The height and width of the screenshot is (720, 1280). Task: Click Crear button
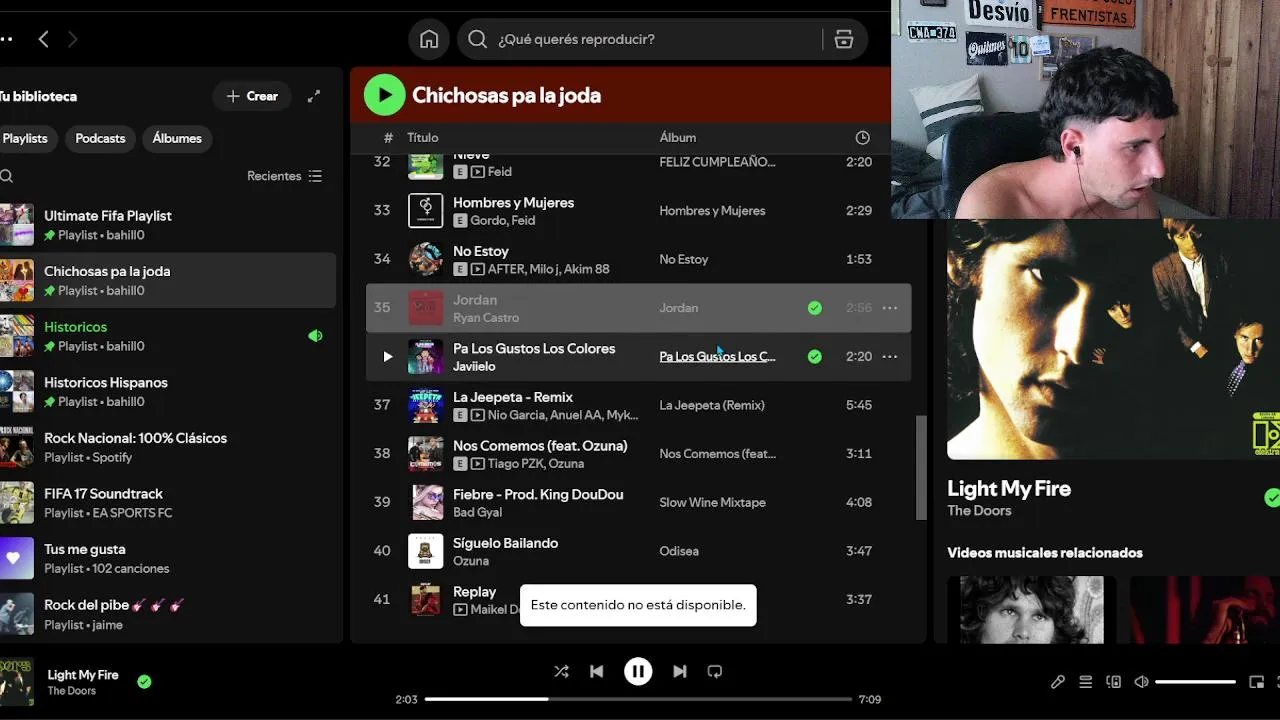(252, 96)
